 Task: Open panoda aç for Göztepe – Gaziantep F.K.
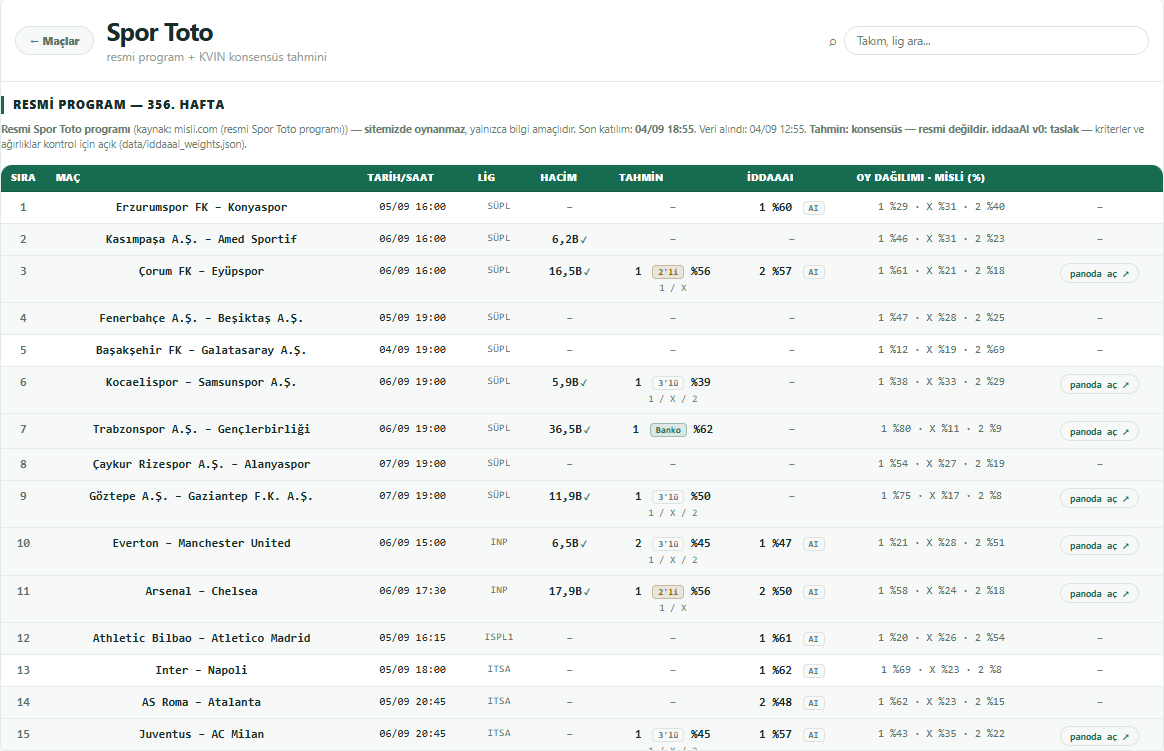(x=1099, y=499)
